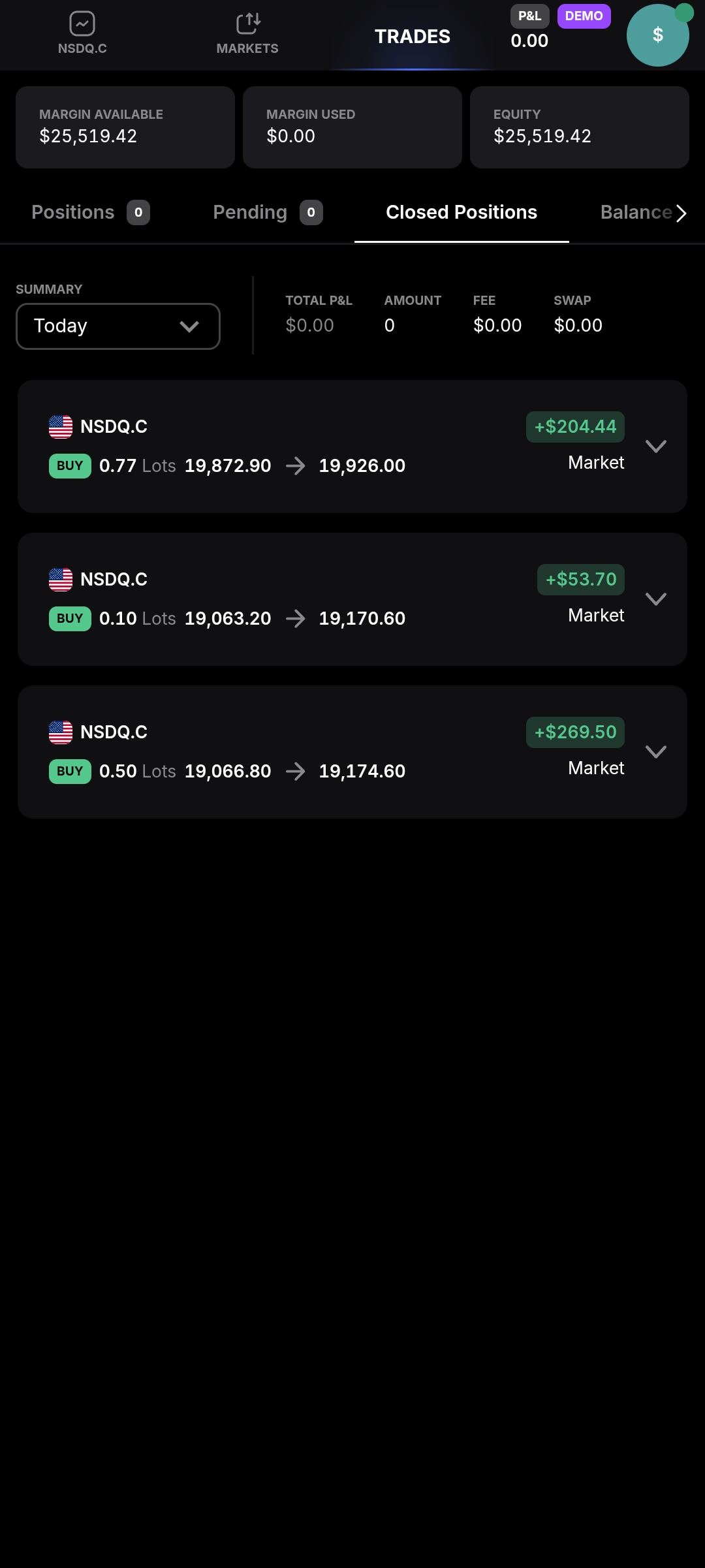Expand the +$204.44 closed trade details
705x1568 pixels.
(655, 447)
